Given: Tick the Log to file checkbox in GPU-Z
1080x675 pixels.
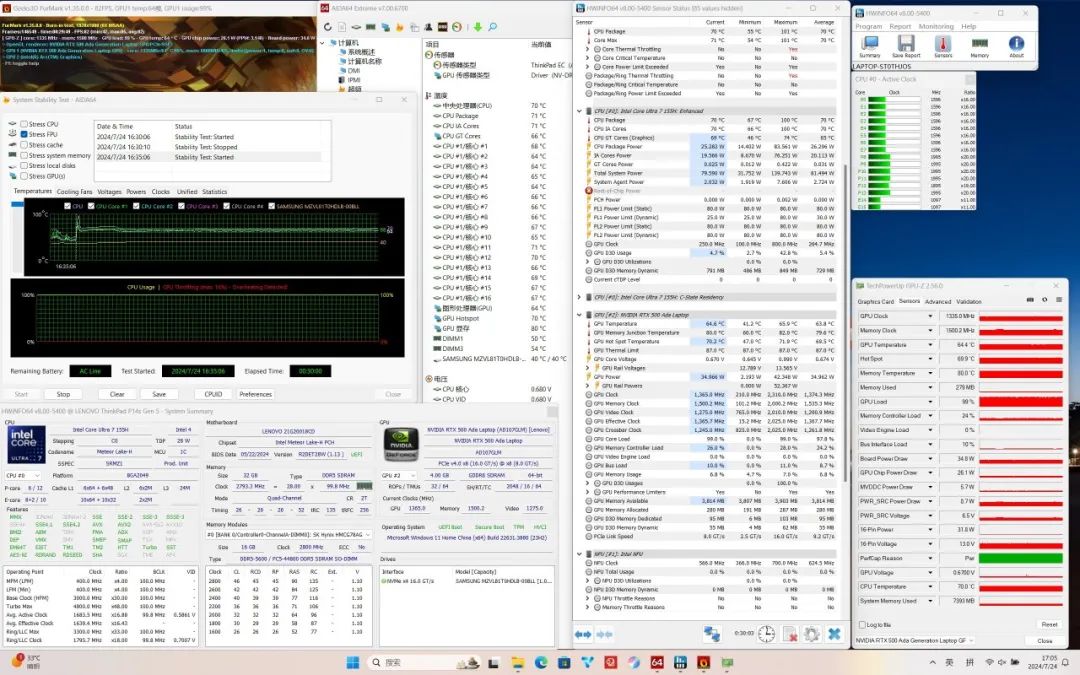Looking at the screenshot, I should 863,624.
